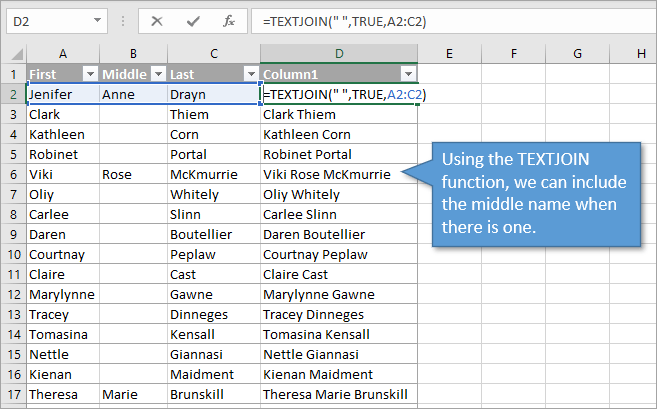Select column G header

click(578, 52)
